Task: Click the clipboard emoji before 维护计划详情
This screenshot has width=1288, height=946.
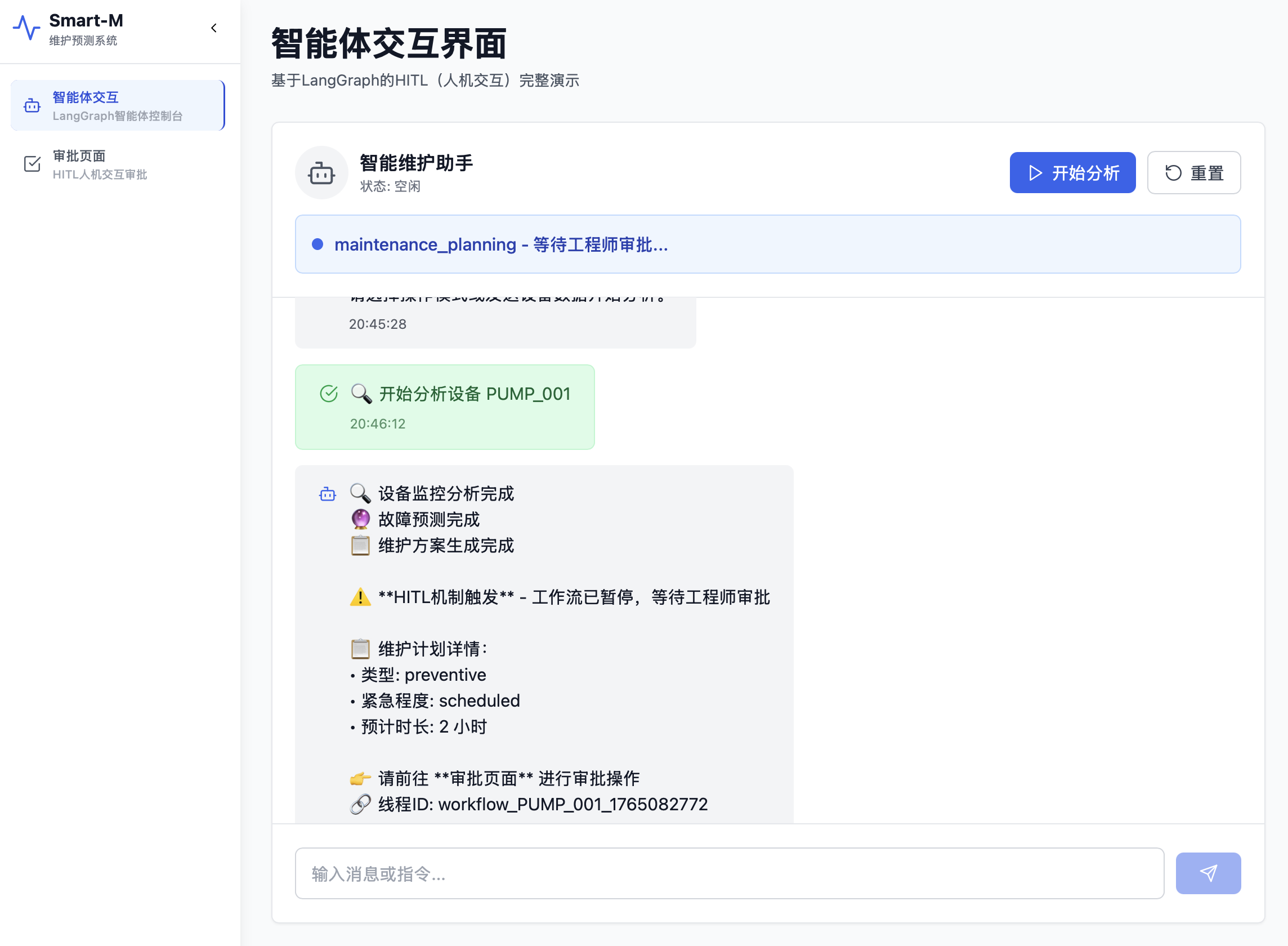Action: tap(361, 649)
